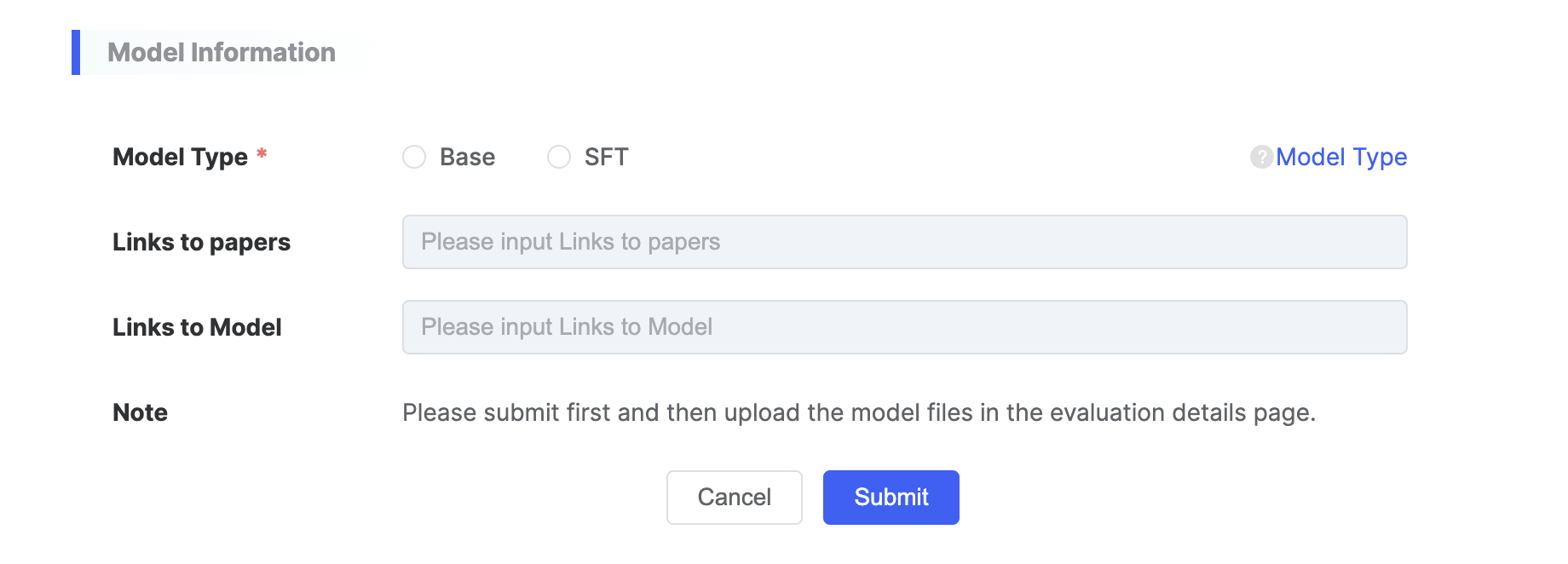Click the "Please input Links to papers" placeholder

click(570, 242)
